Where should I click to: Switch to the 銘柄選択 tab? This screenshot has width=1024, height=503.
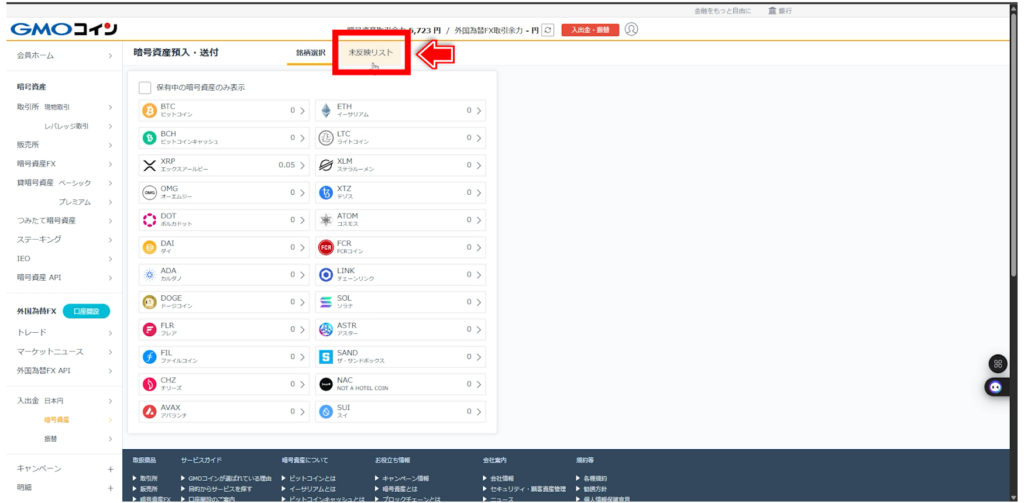point(310,51)
